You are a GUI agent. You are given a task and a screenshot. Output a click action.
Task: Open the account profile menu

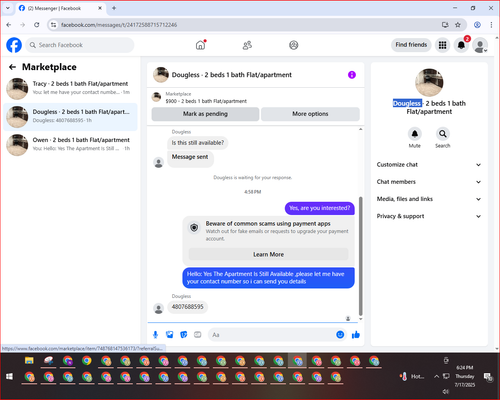(480, 45)
